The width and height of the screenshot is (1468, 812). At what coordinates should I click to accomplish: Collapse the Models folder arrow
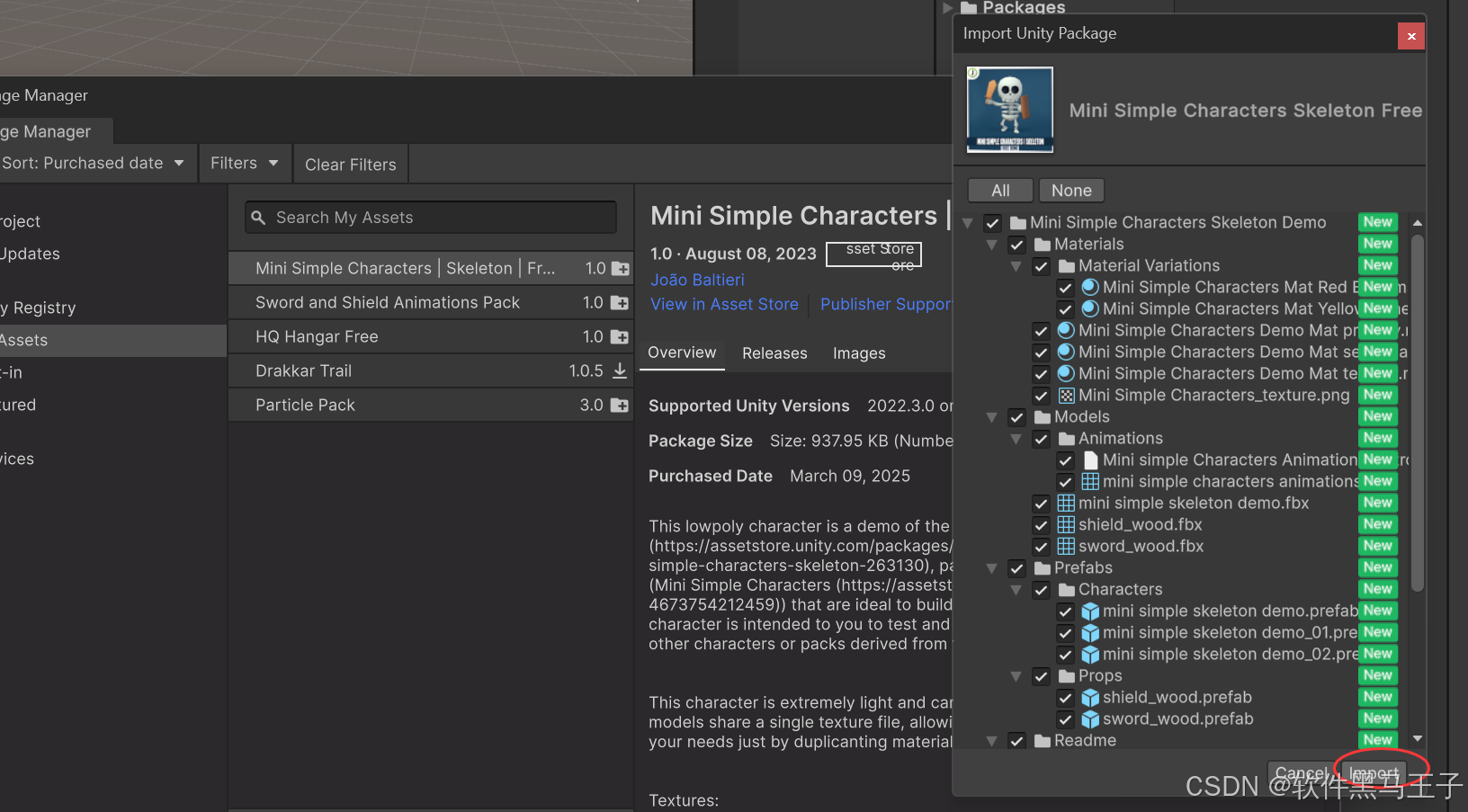pyautogui.click(x=992, y=416)
